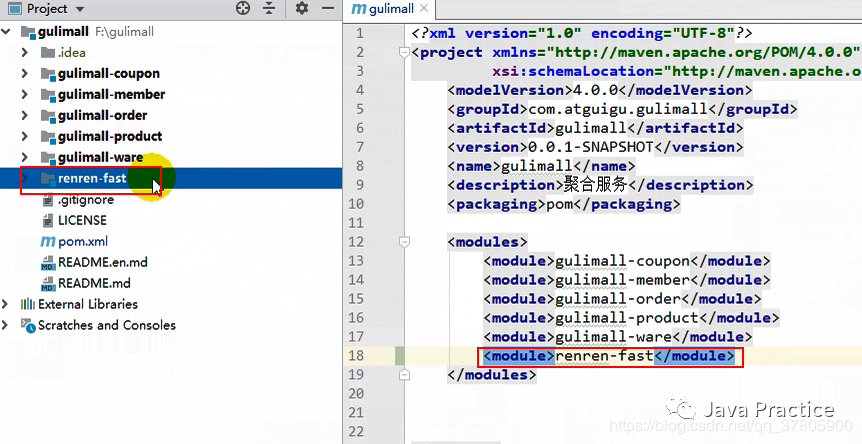Select README.en.md in the tree
Image resolution: width=862 pixels, height=444 pixels.
tap(103, 262)
